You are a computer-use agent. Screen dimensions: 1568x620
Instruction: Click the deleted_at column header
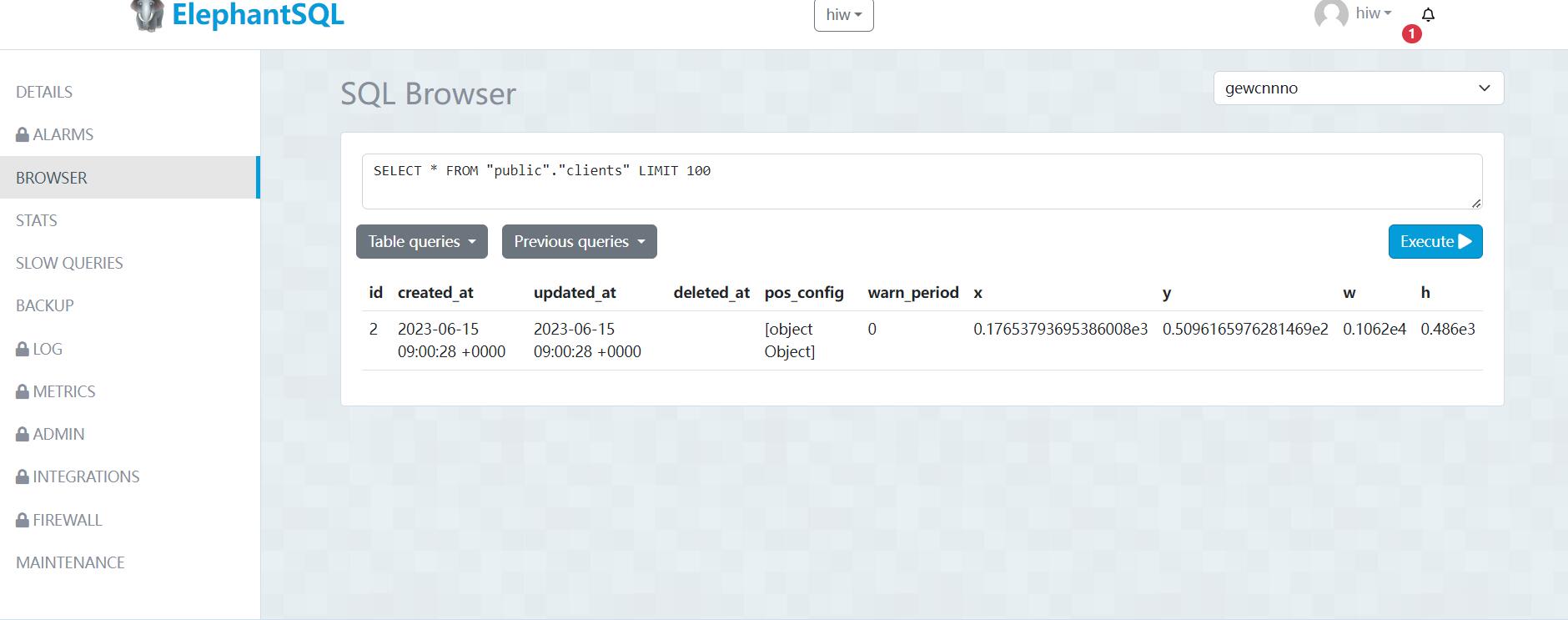pos(711,293)
